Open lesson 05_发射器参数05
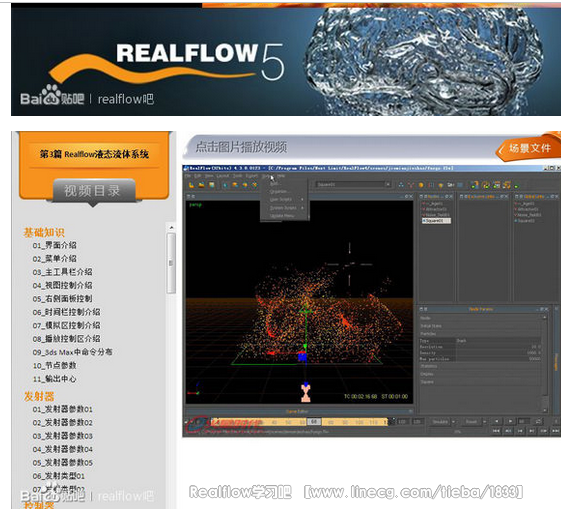Screen dimensions: 561x509 point(63,462)
